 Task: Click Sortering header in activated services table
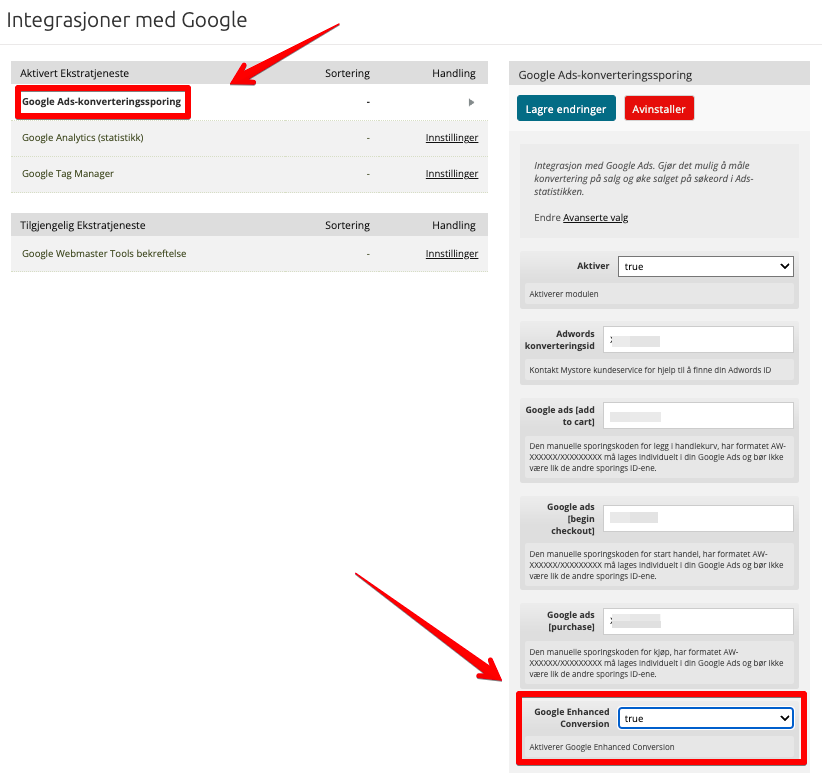coord(347,73)
